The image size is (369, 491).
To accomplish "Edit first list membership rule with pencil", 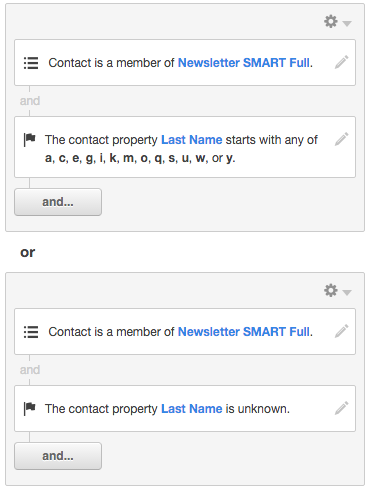I will pos(342,62).
